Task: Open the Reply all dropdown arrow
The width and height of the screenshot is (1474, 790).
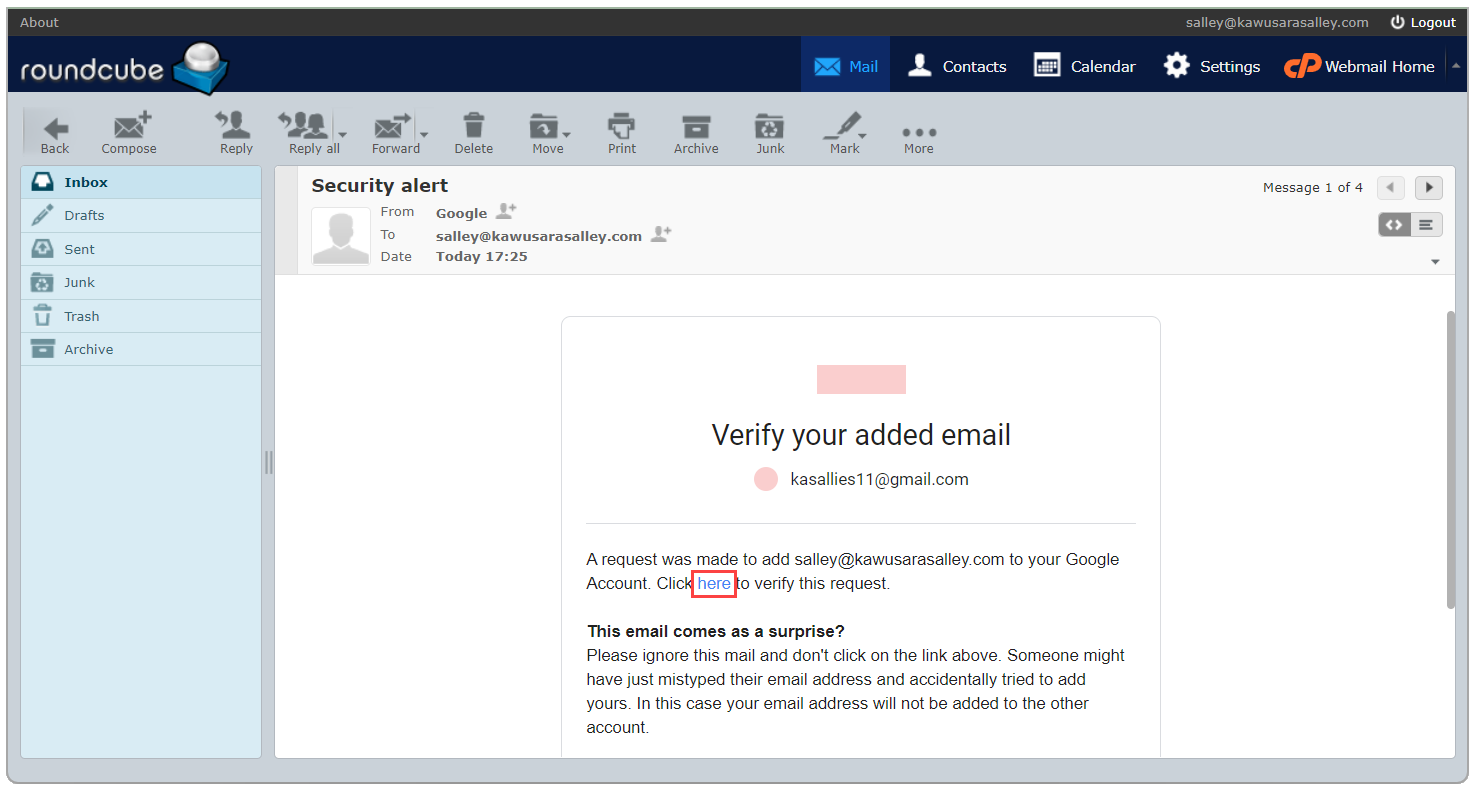Action: point(342,134)
